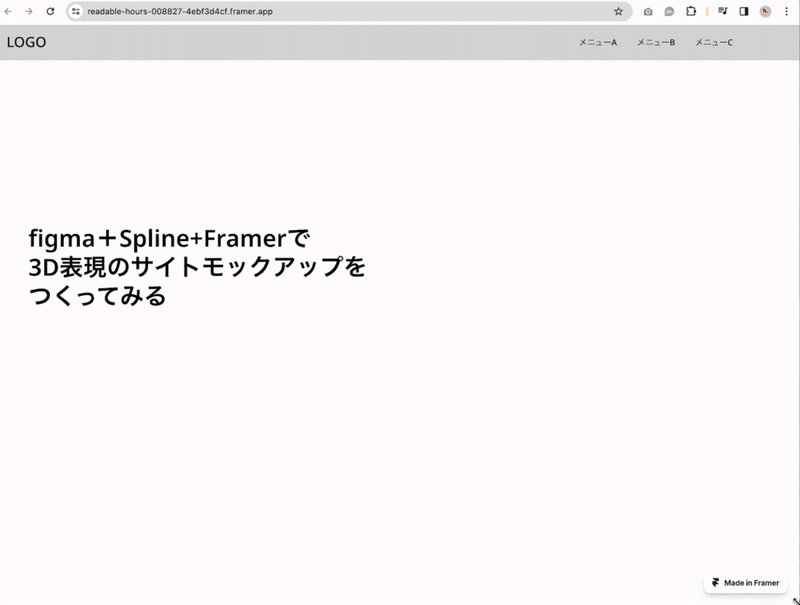Click the Made in Framer badge
The width and height of the screenshot is (800, 605).
pyautogui.click(x=745, y=583)
